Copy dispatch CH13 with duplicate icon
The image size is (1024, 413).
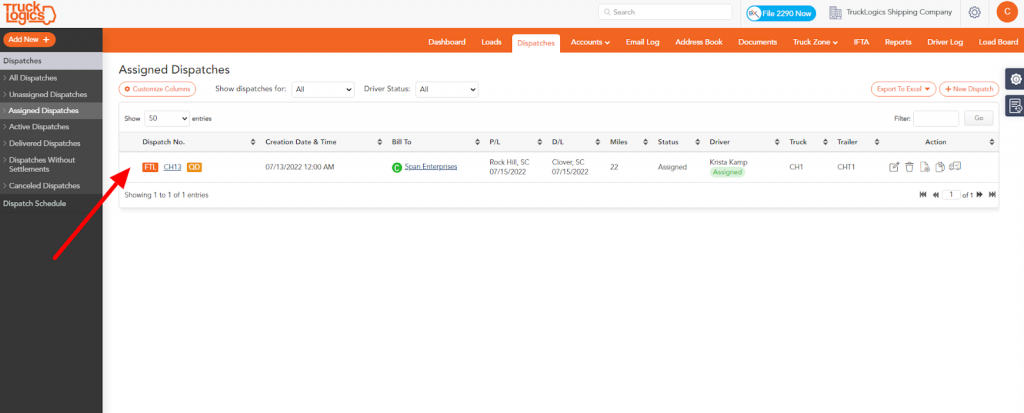(x=940, y=167)
